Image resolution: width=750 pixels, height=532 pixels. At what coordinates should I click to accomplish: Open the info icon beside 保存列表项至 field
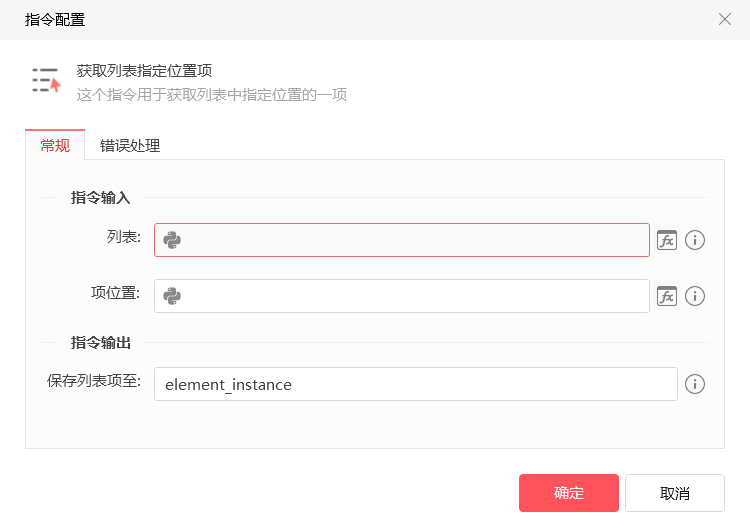[x=695, y=384]
